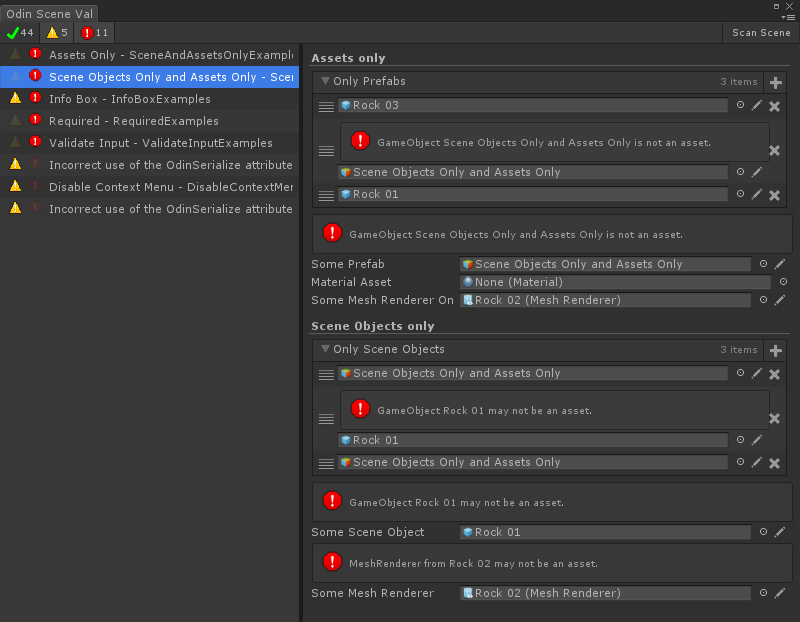Open object picker for Only Prefabs second item
This screenshot has height=622, width=800.
pos(740,171)
